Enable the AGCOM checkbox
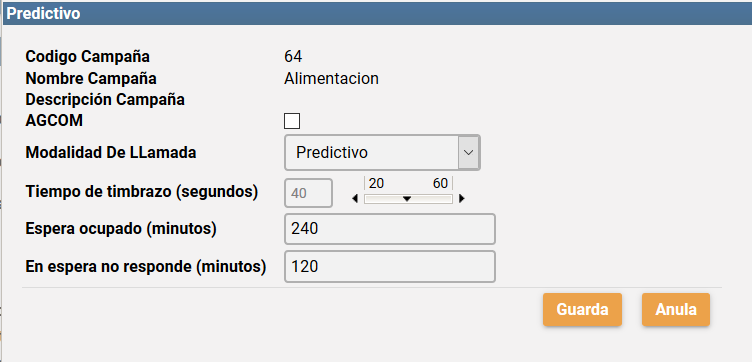Image resolution: width=752 pixels, height=362 pixels. (x=292, y=121)
